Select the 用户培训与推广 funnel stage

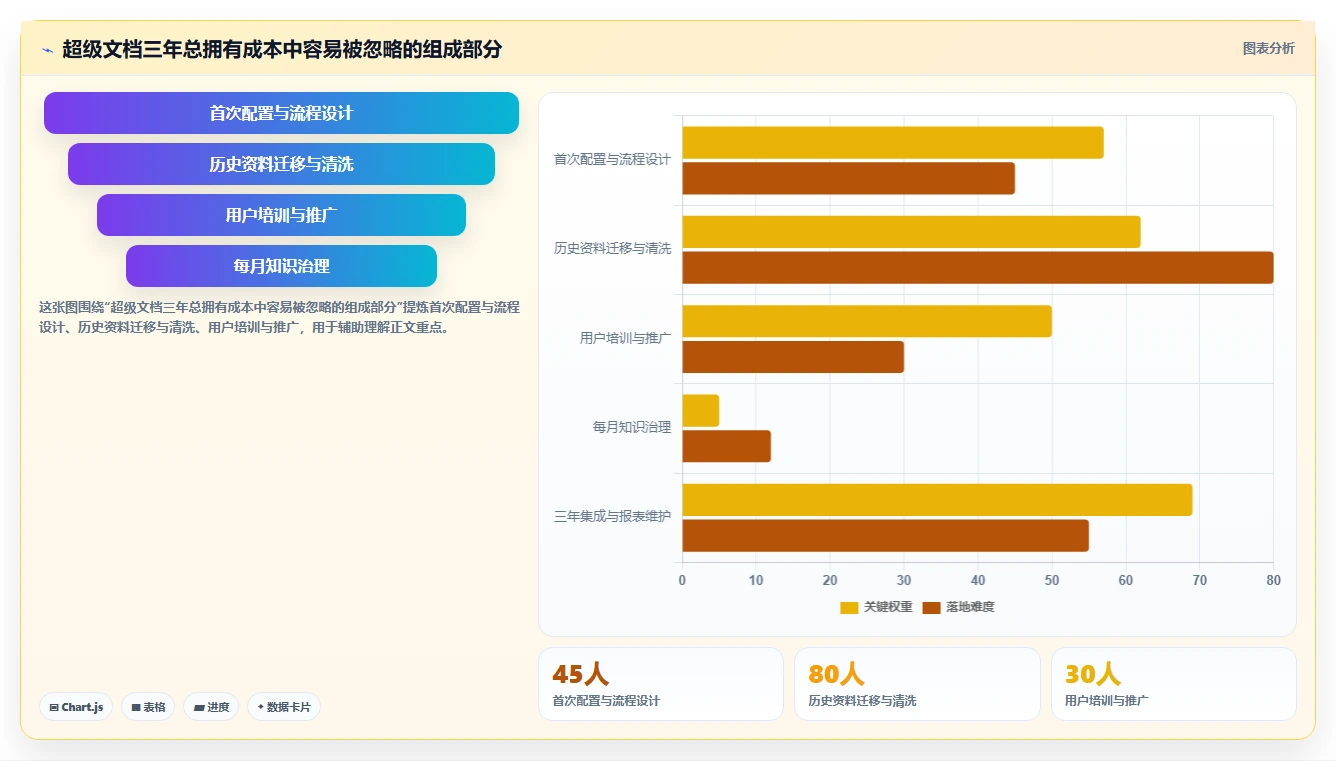(x=281, y=215)
